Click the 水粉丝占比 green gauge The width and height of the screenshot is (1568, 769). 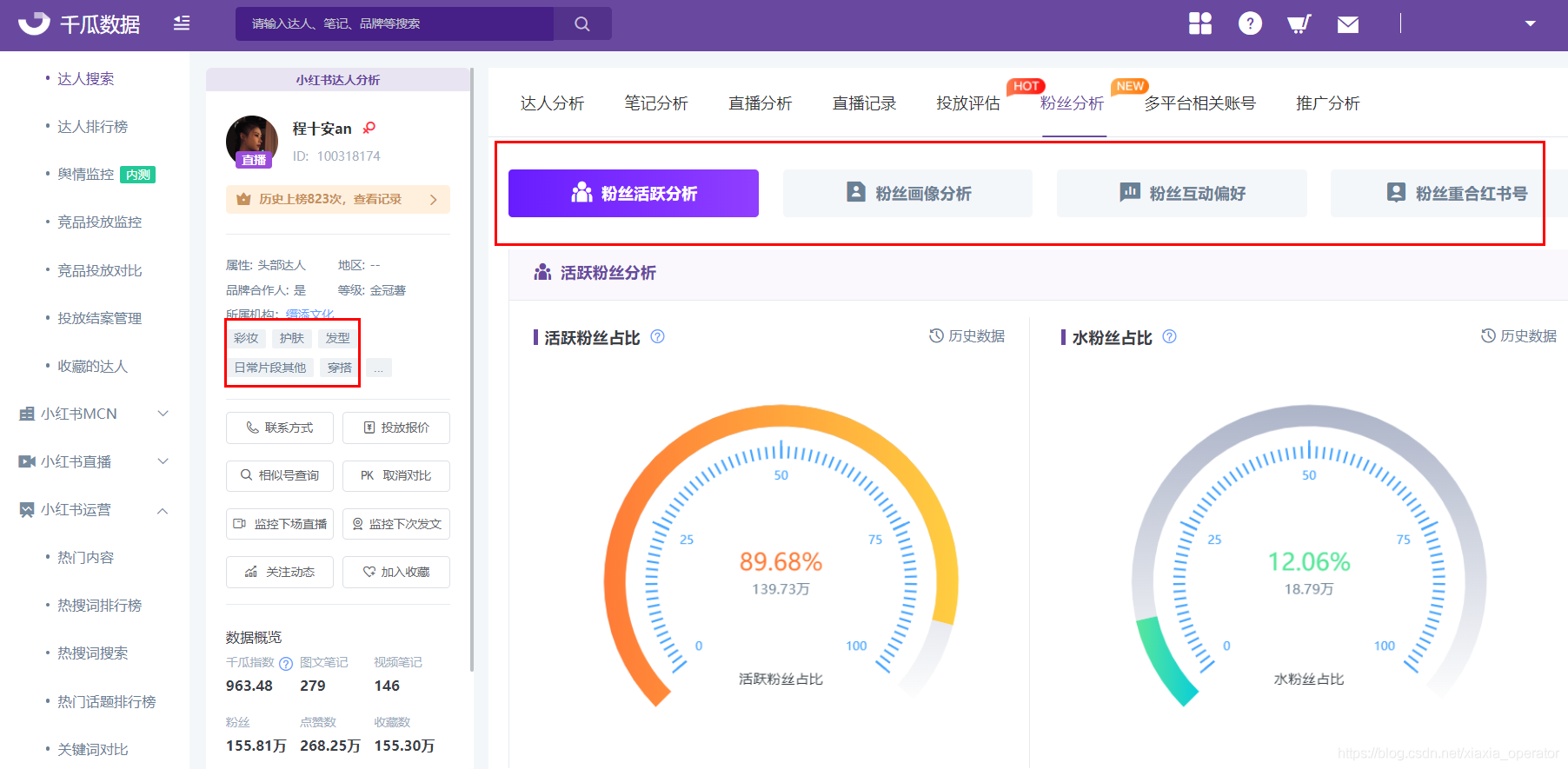click(1309, 556)
